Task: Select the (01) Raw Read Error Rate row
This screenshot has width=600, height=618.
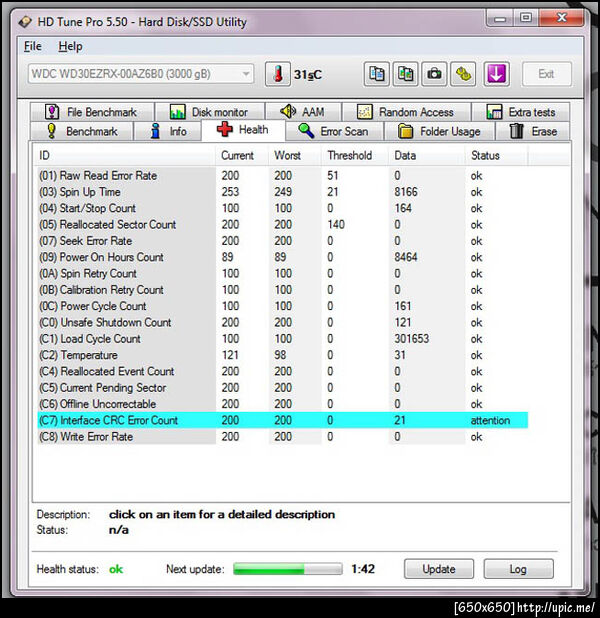Action: [283, 176]
